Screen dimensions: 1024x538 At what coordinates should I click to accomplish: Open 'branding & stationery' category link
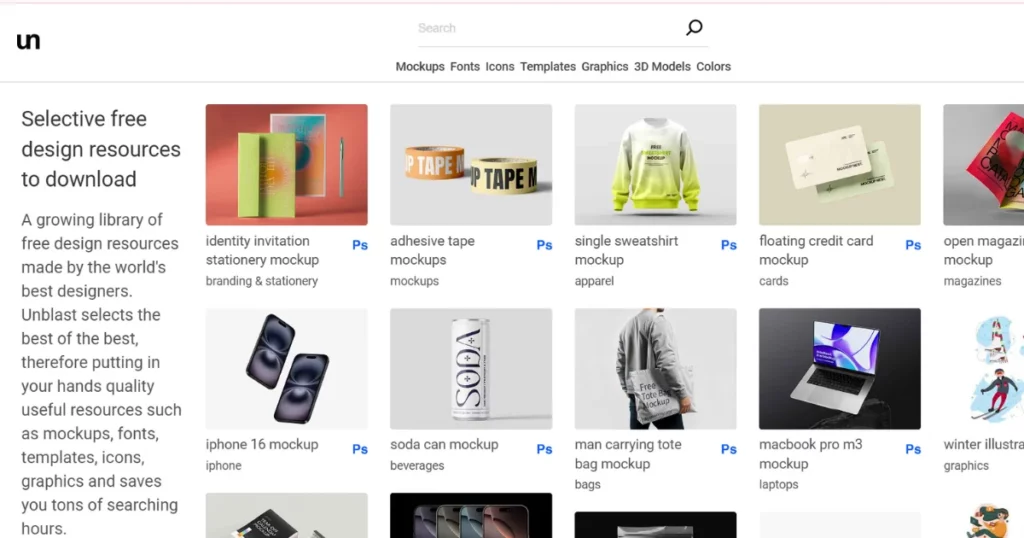pos(262,281)
